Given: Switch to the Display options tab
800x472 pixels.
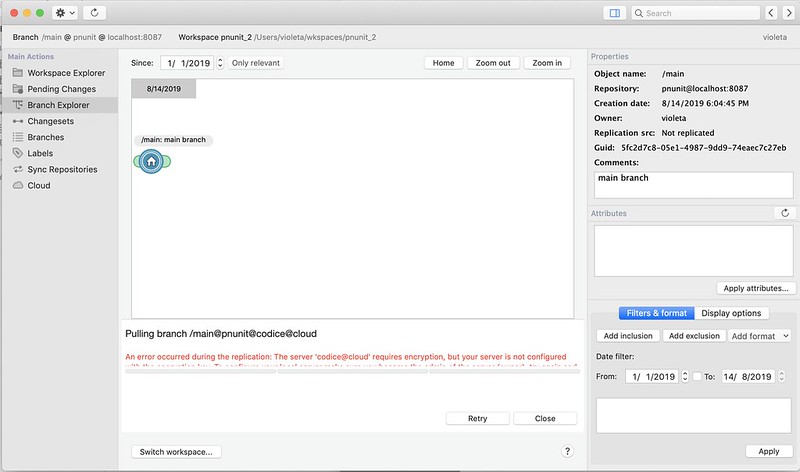Looking at the screenshot, I should [731, 313].
